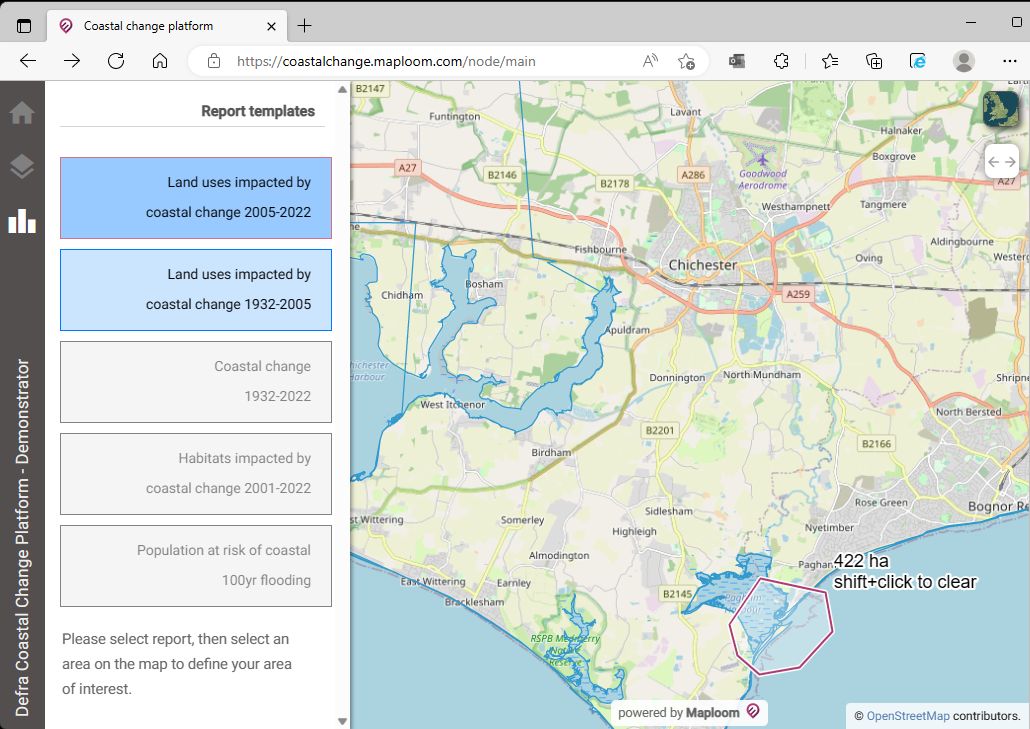
Task: Refresh the page in the browser
Action: [x=115, y=60]
